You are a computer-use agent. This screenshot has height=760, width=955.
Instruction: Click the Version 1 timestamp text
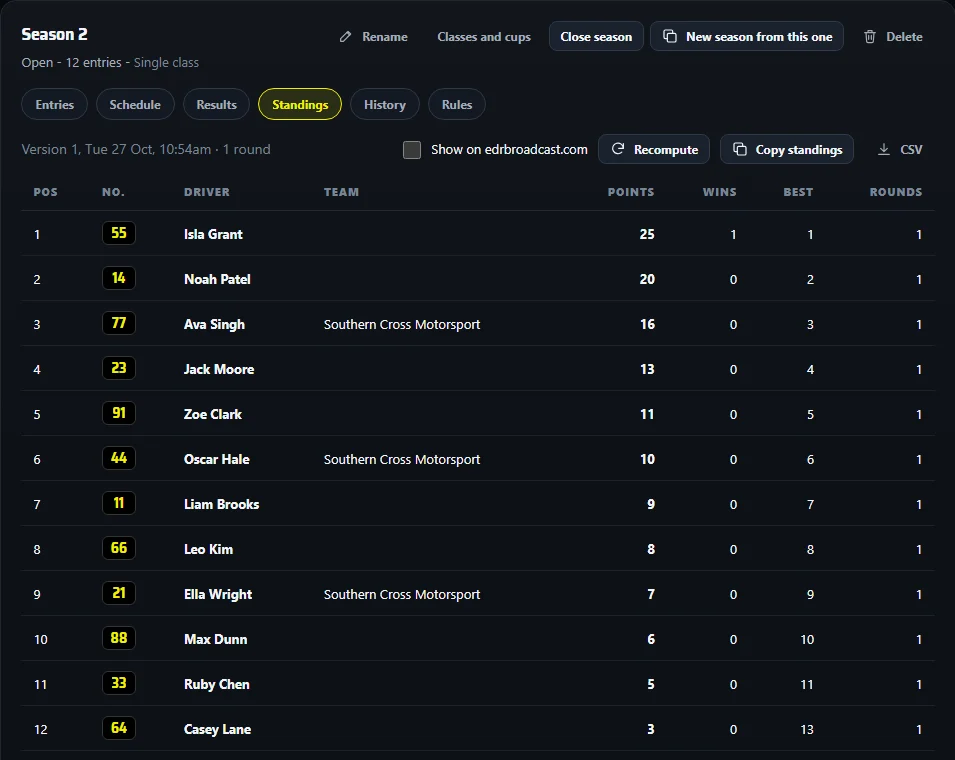point(146,150)
